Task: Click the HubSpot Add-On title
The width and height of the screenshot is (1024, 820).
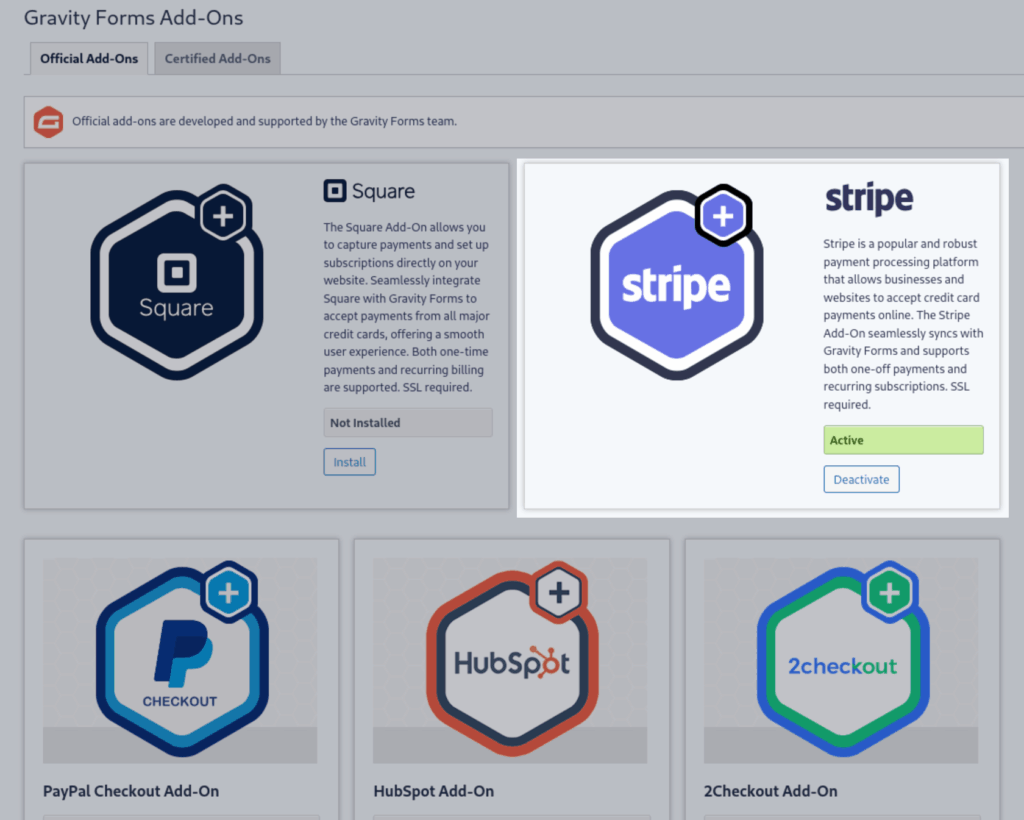Action: 433,791
